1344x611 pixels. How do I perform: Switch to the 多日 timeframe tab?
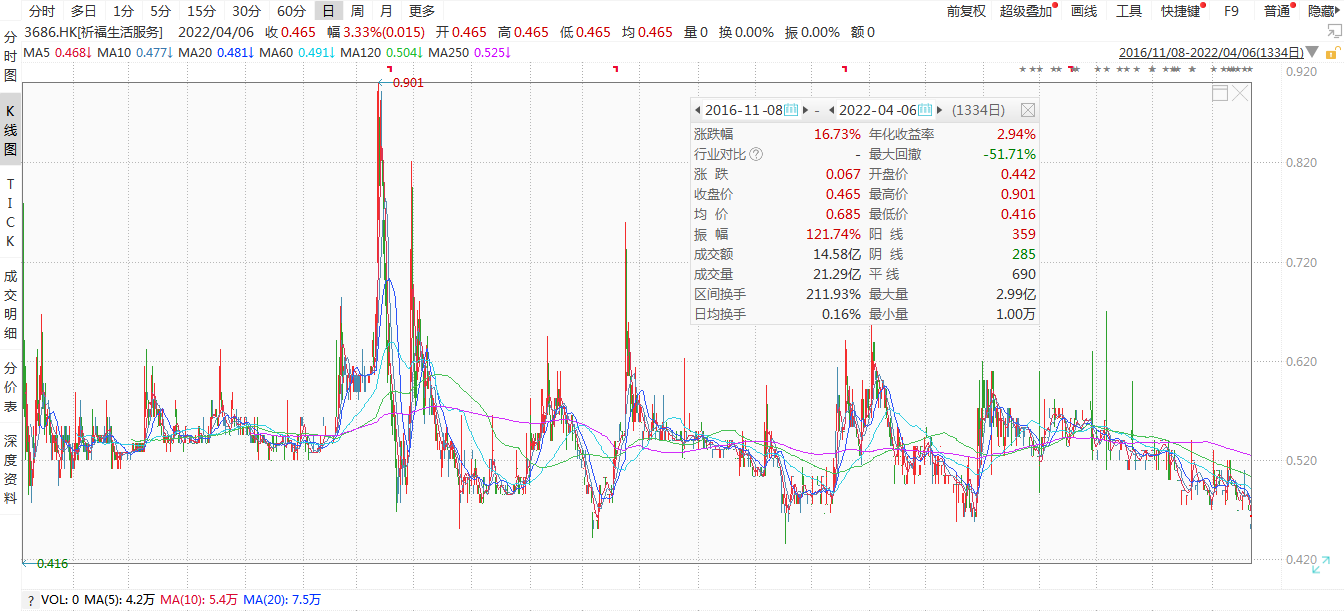84,11
